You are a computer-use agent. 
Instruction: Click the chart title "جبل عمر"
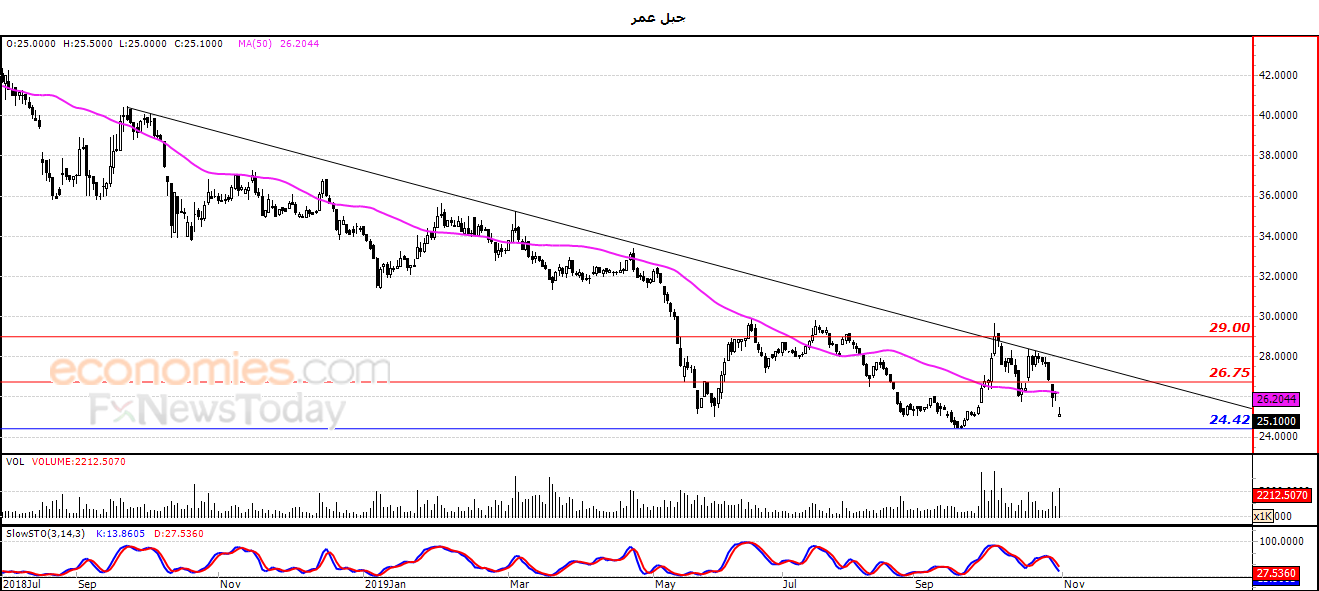click(659, 18)
